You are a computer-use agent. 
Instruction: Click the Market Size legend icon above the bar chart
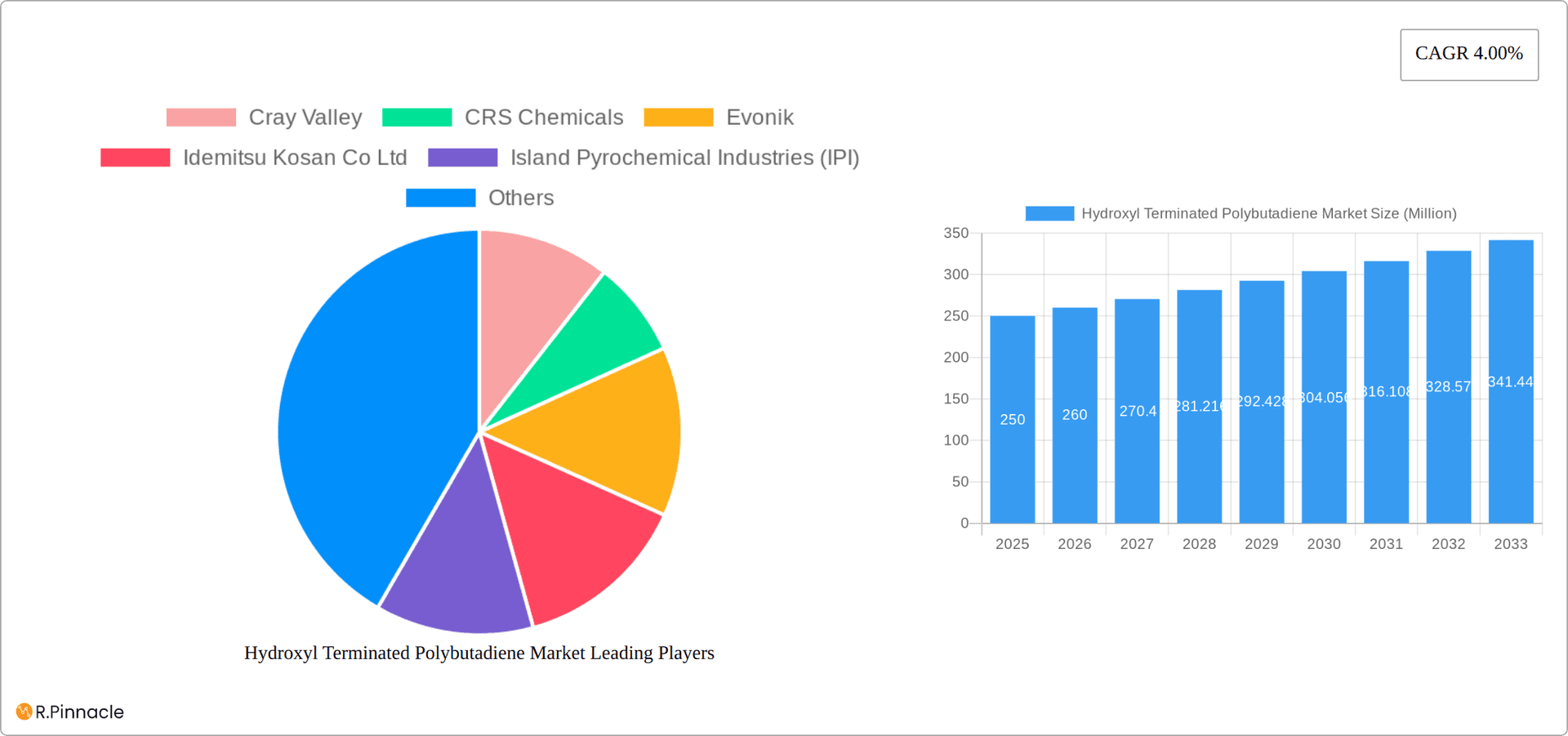(x=1048, y=212)
